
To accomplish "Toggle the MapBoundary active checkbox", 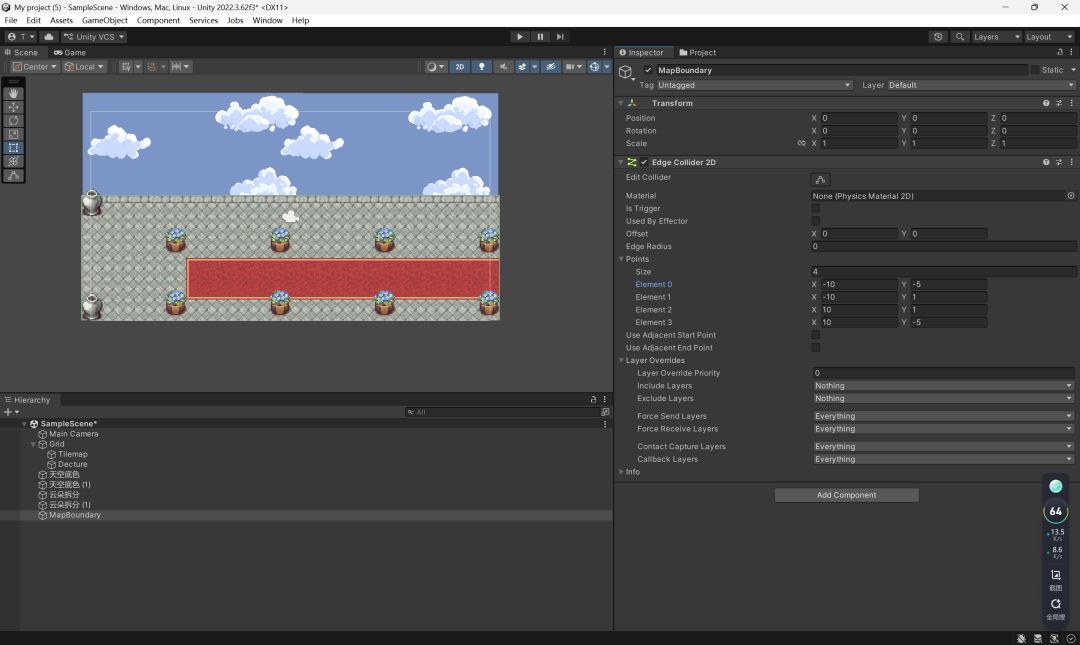I will pyautogui.click(x=648, y=70).
